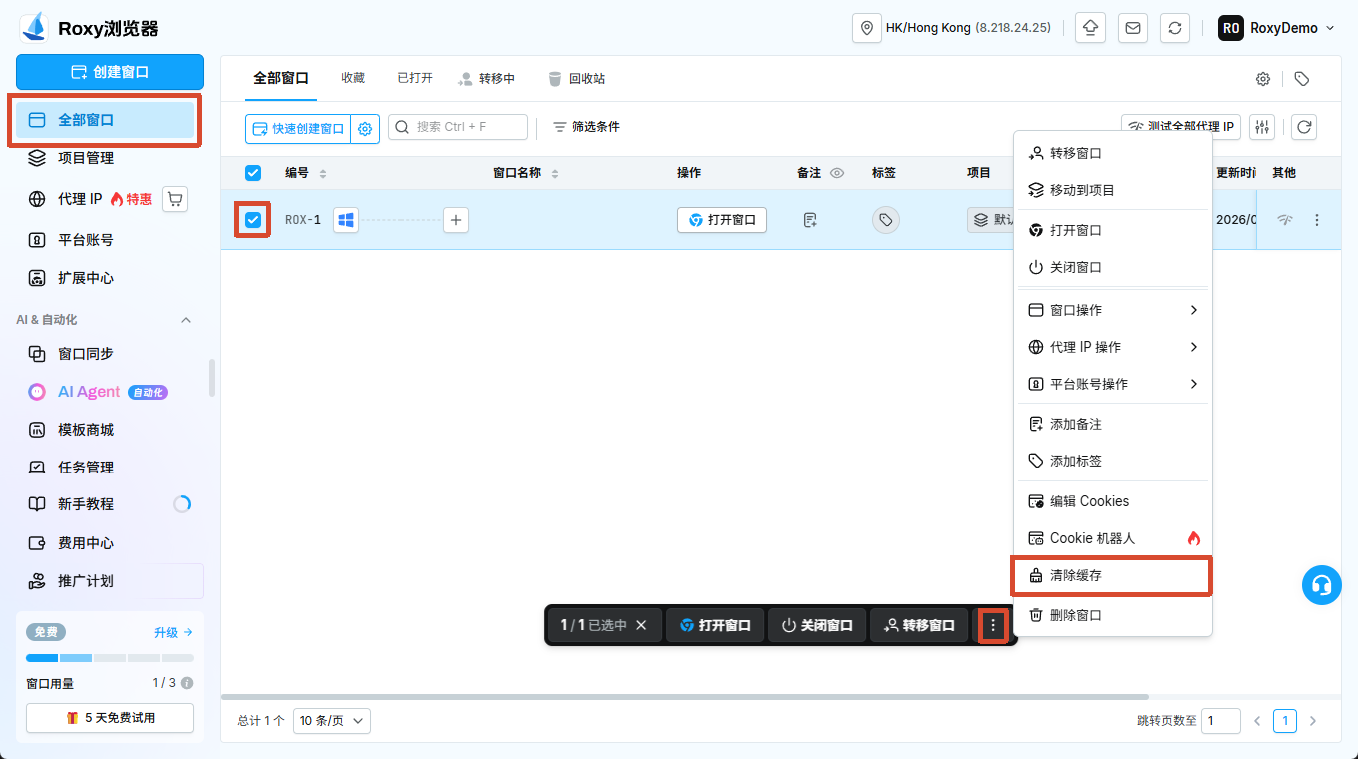Image resolution: width=1358 pixels, height=759 pixels.
Task: Open the settings gear icon next to the tabs
Action: pyautogui.click(x=1263, y=79)
